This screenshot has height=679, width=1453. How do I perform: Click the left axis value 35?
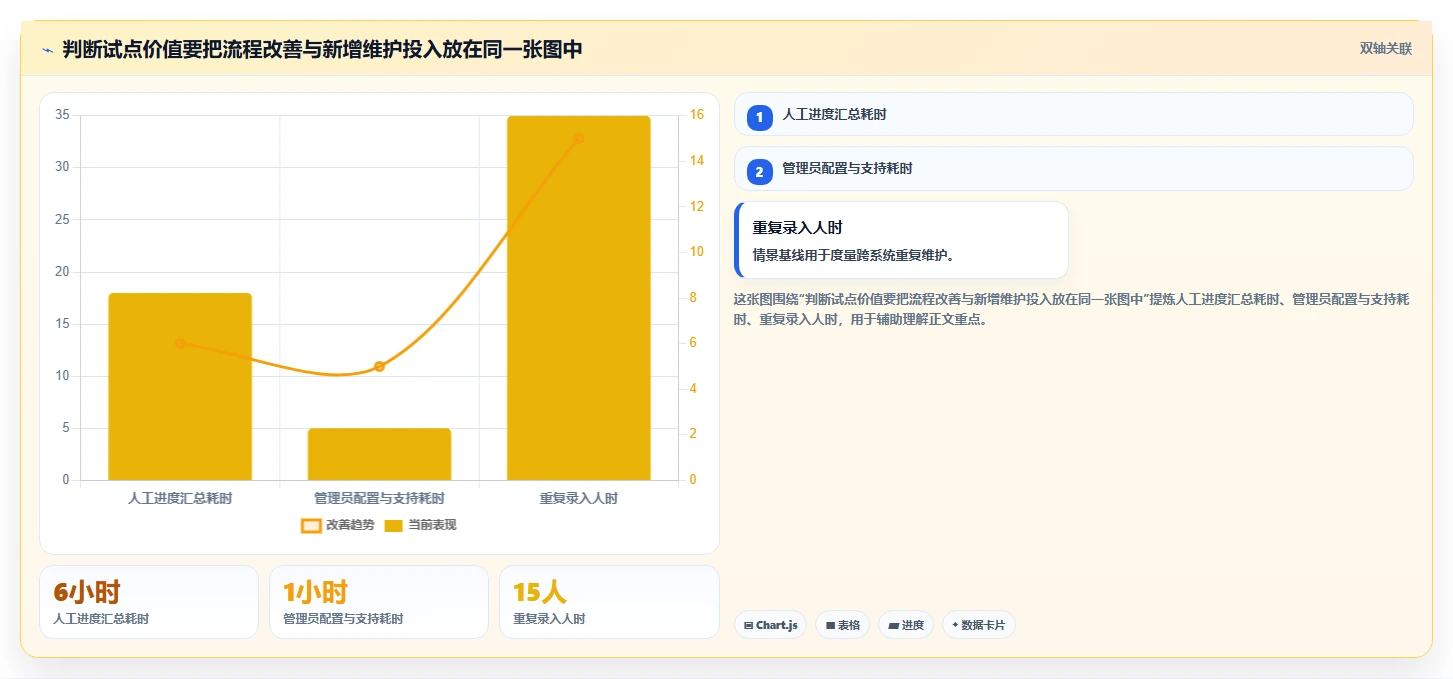[62, 115]
